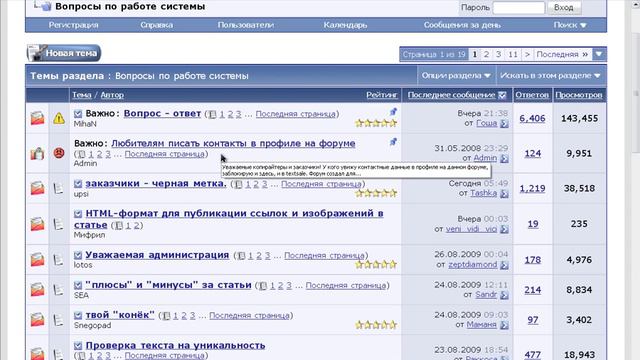Sort by Тема column header
The height and width of the screenshot is (360, 640).
pyautogui.click(x=82, y=95)
